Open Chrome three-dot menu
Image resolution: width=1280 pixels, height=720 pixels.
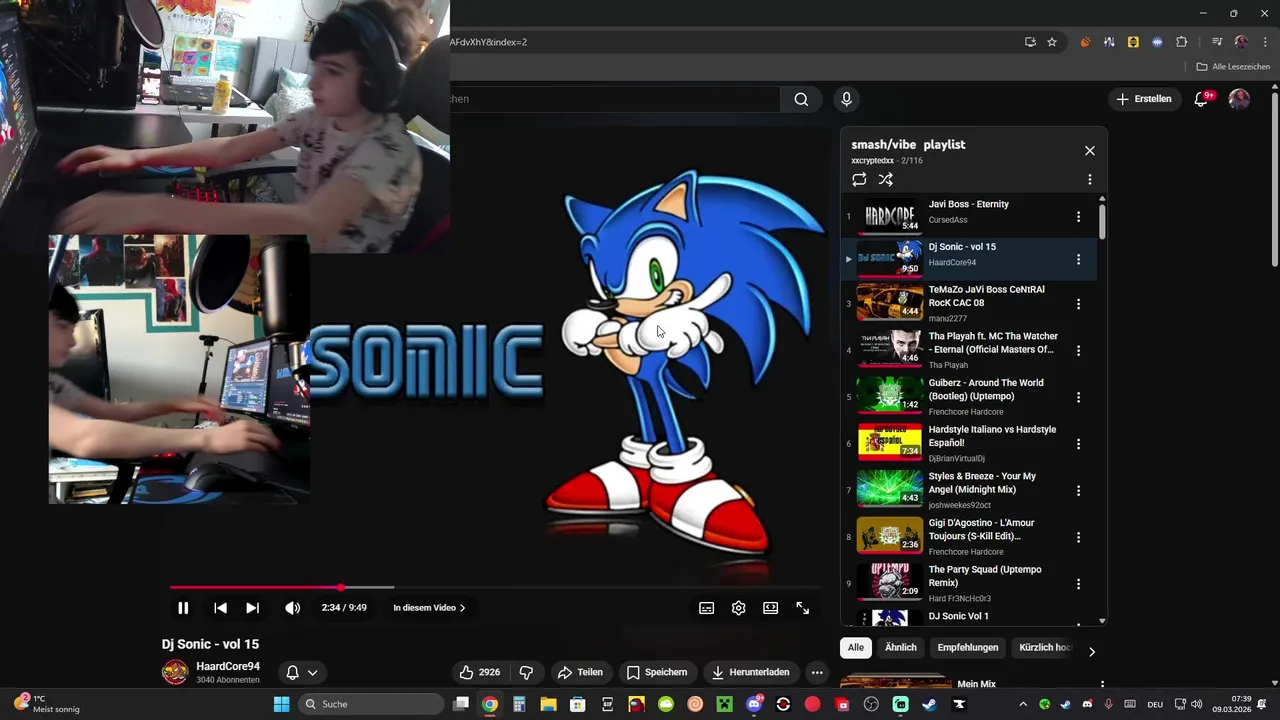(x=1265, y=42)
